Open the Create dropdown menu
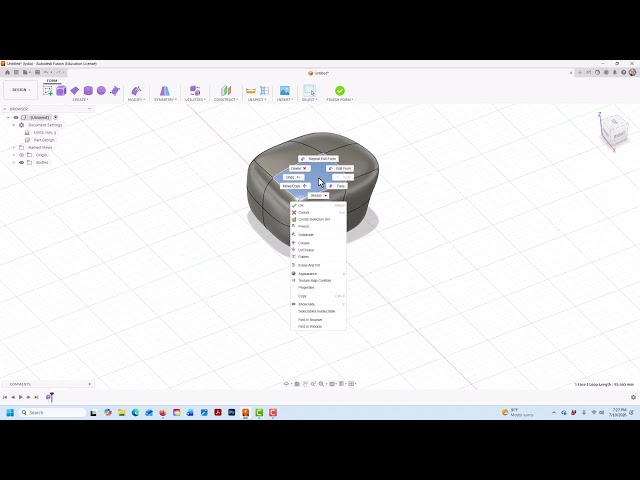This screenshot has width=640, height=480. (80, 100)
